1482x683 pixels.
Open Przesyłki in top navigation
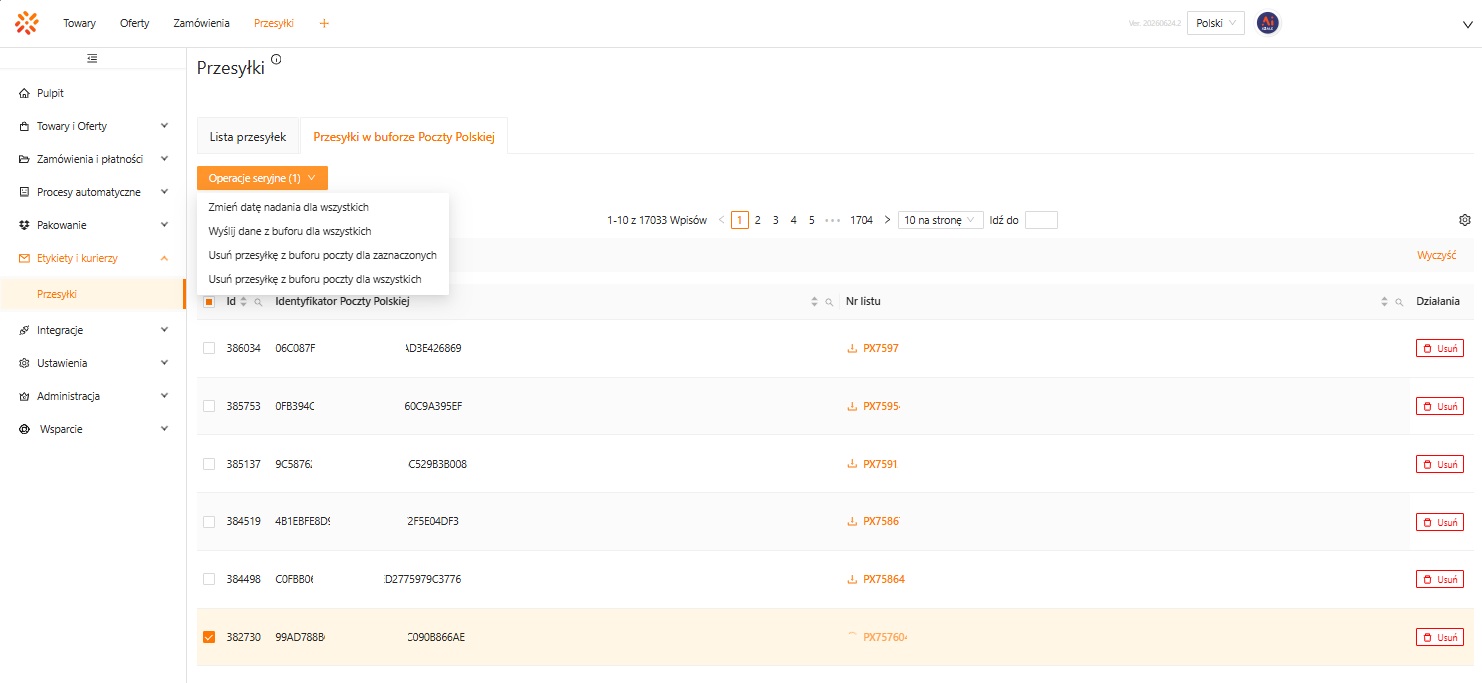coord(274,23)
